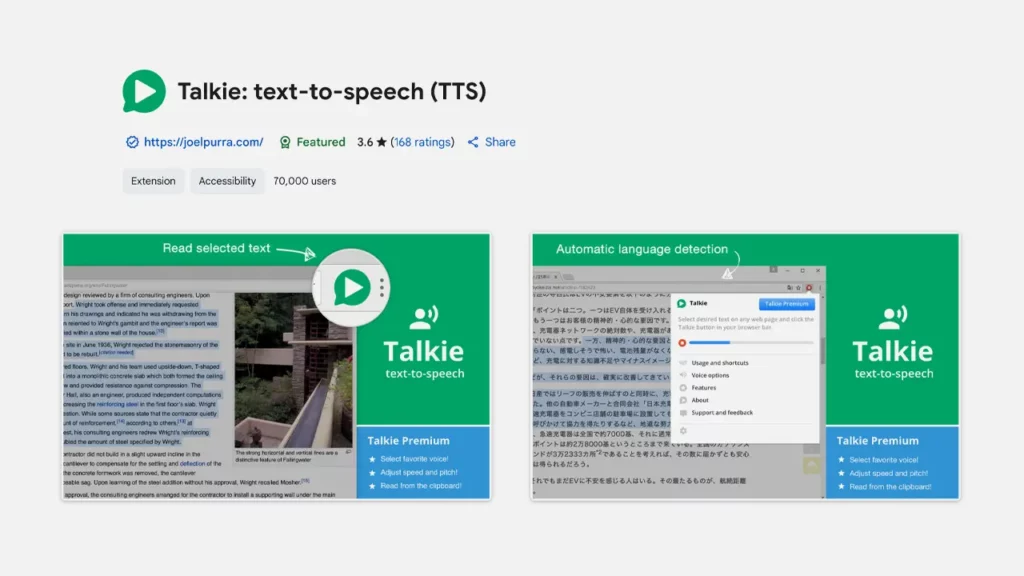Open the Read selected text screenshot thumbnail
This screenshot has width=1024, height=576.
276,366
